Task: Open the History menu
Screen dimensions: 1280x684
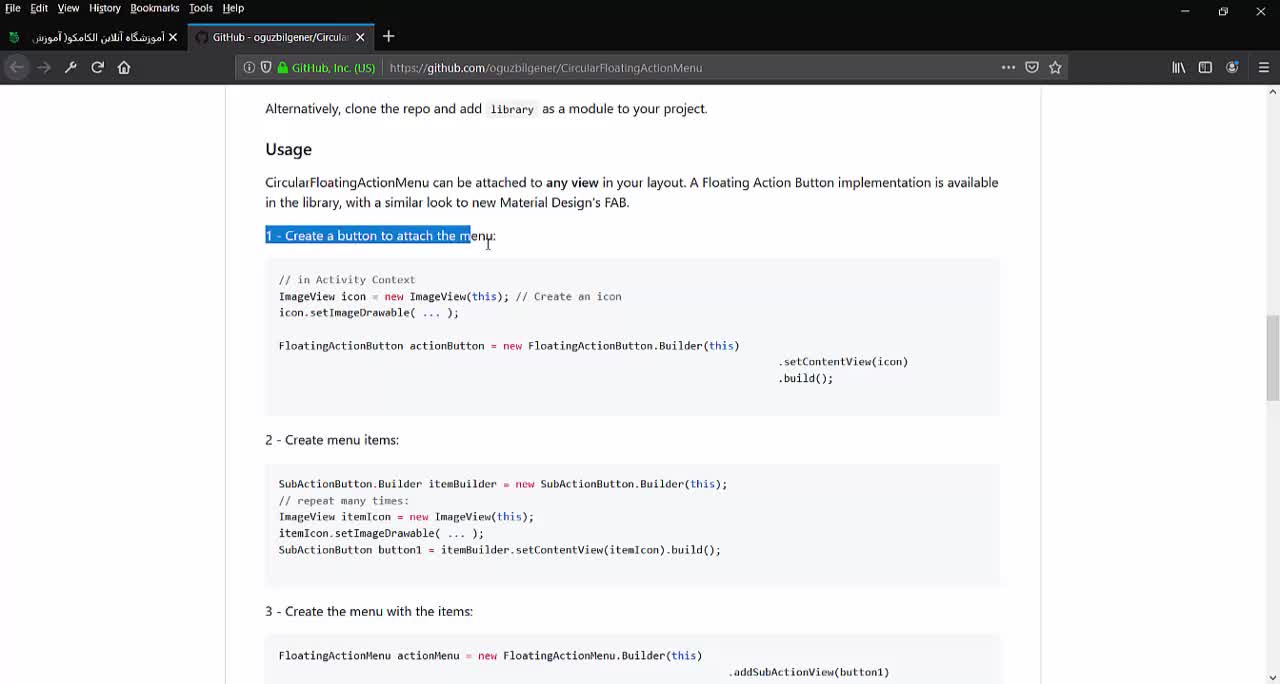Action: point(104,8)
